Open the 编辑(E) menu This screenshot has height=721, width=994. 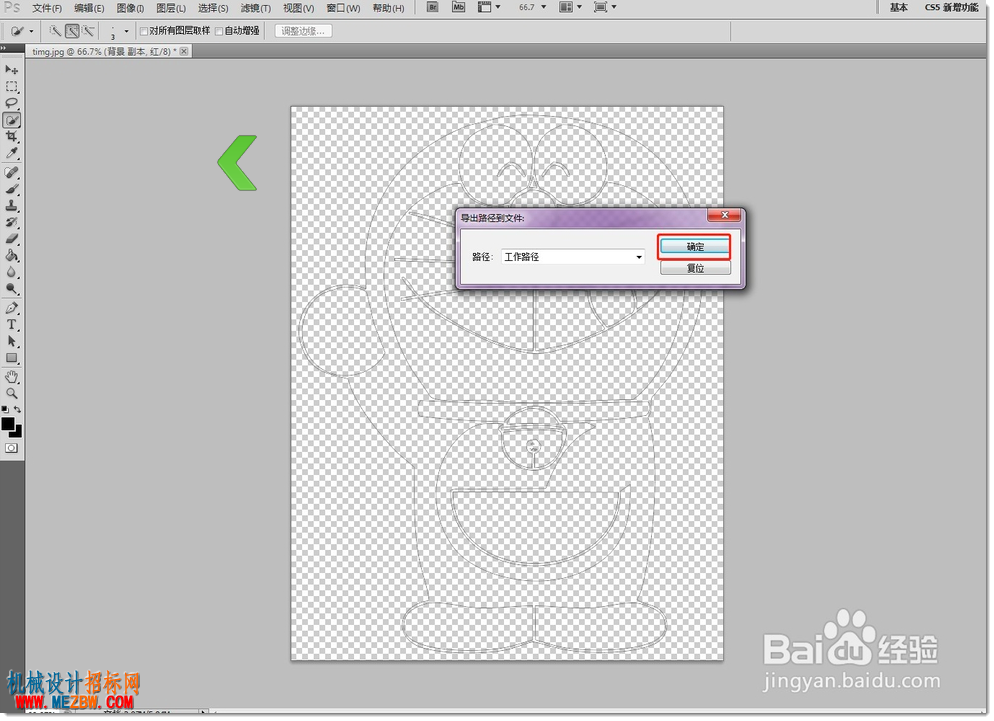(89, 8)
